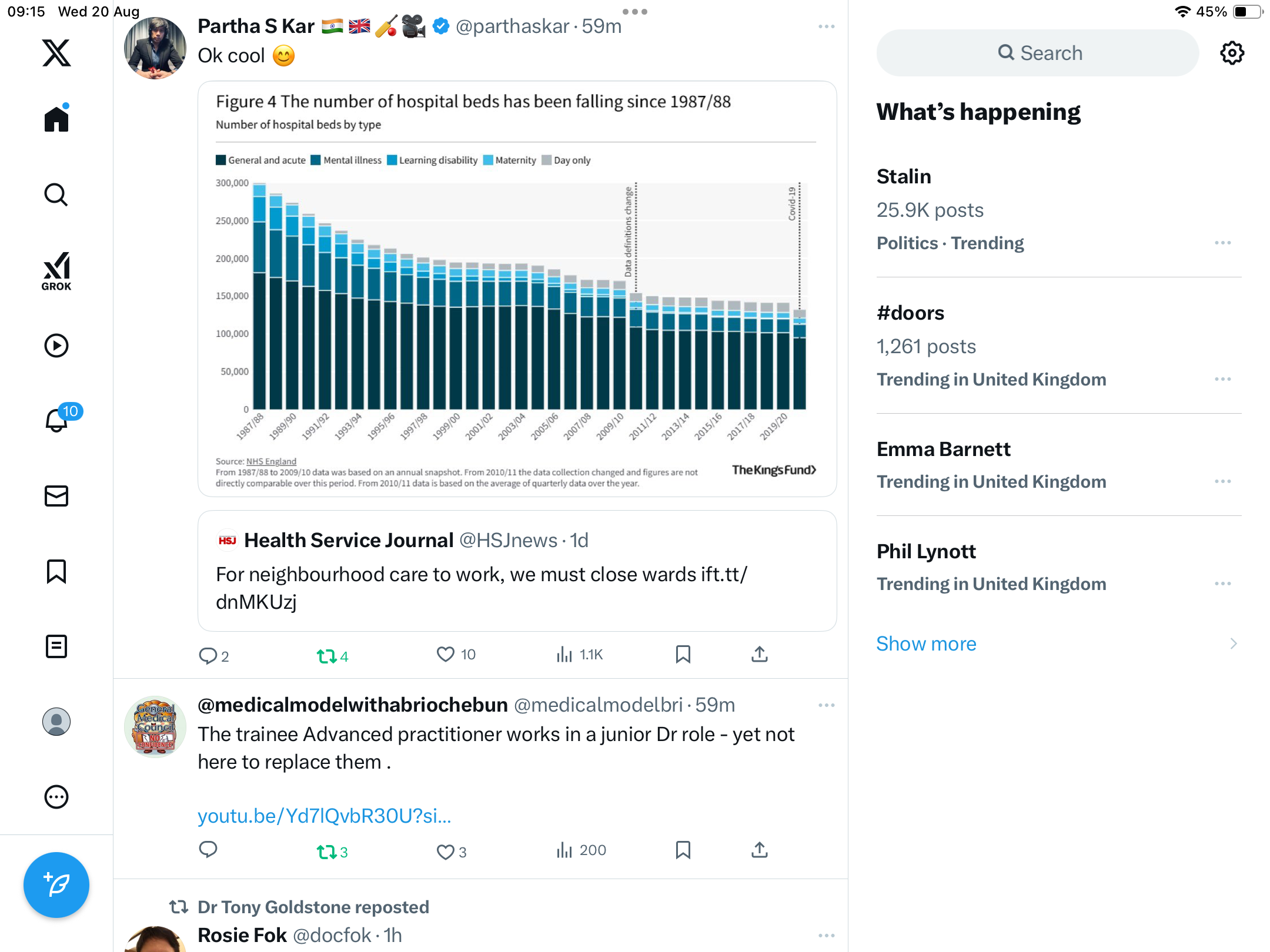Toggle repost on Partha S Kar's post
Image resolution: width=1270 pixels, height=952 pixels.
coord(326,656)
